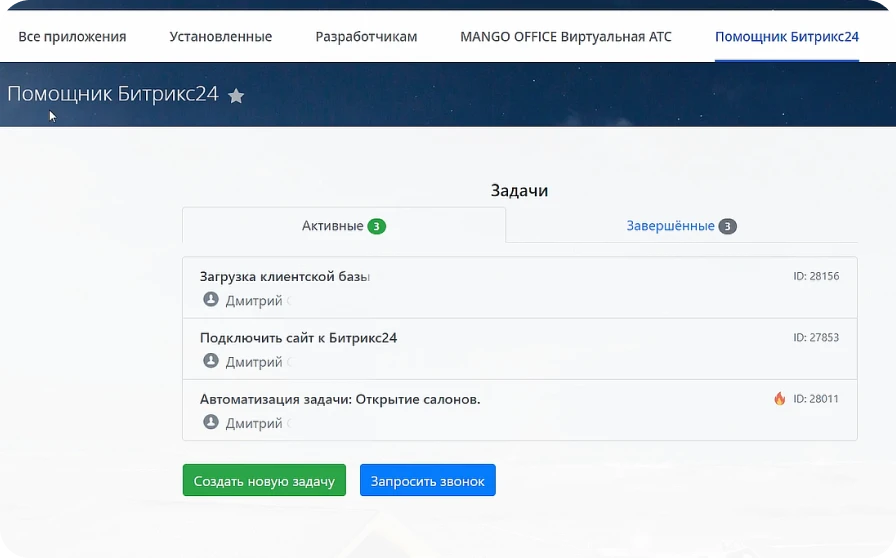Click Дмитрий under Подключить сайт к Битрикс24

254,362
